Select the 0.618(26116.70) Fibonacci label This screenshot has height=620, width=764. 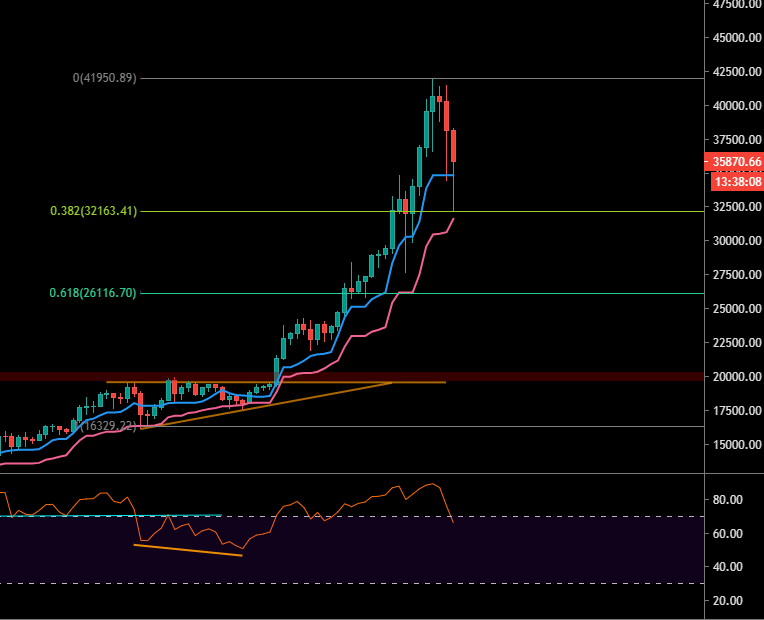(x=93, y=293)
